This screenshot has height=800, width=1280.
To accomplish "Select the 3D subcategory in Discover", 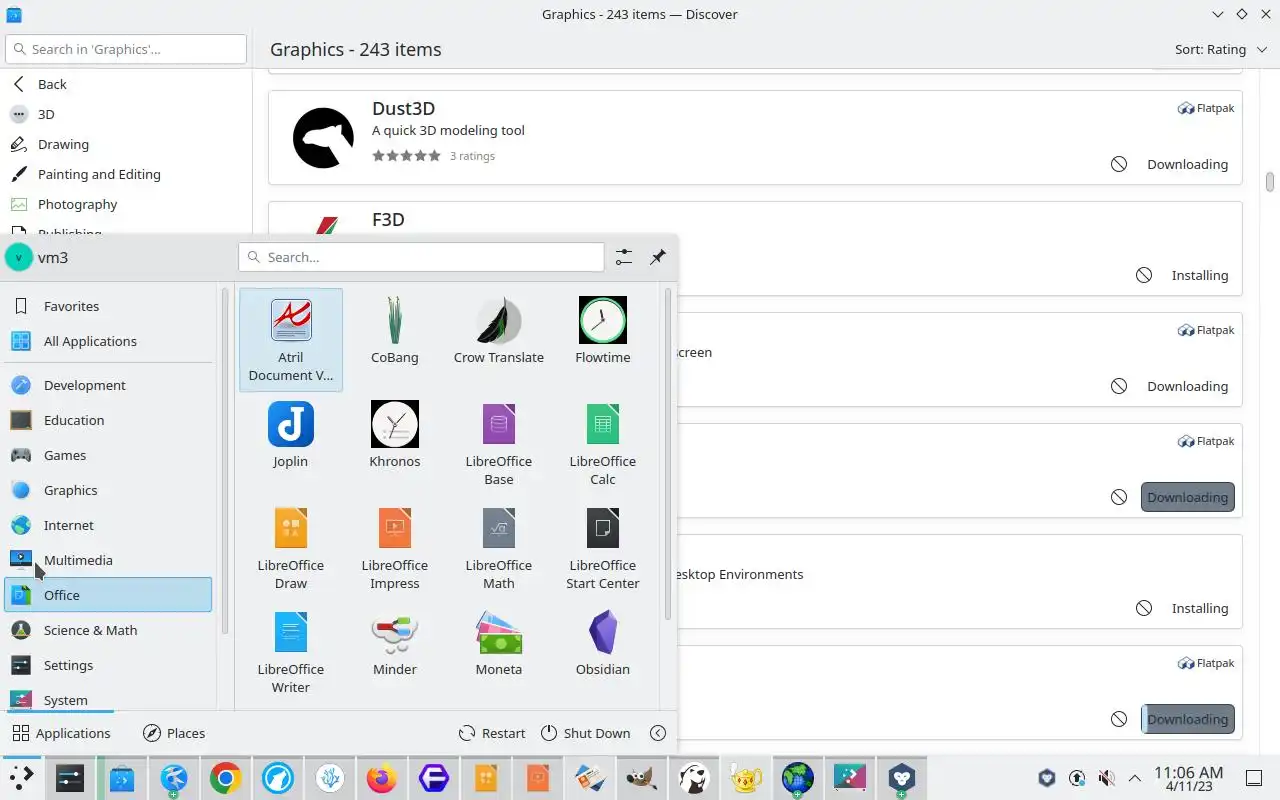I will pyautogui.click(x=126, y=114).
